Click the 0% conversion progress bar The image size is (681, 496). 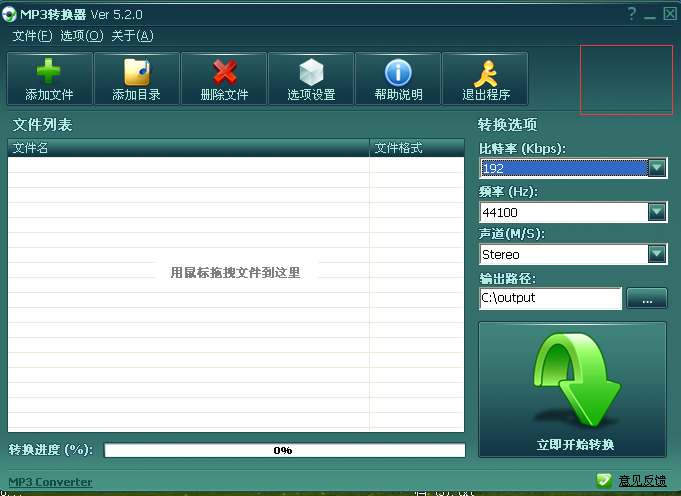(x=284, y=450)
